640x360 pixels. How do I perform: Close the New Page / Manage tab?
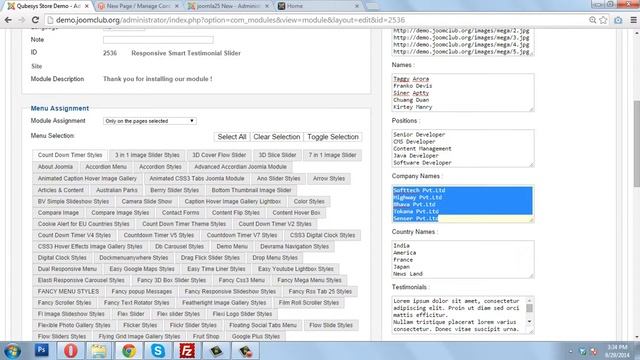(x=177, y=6)
